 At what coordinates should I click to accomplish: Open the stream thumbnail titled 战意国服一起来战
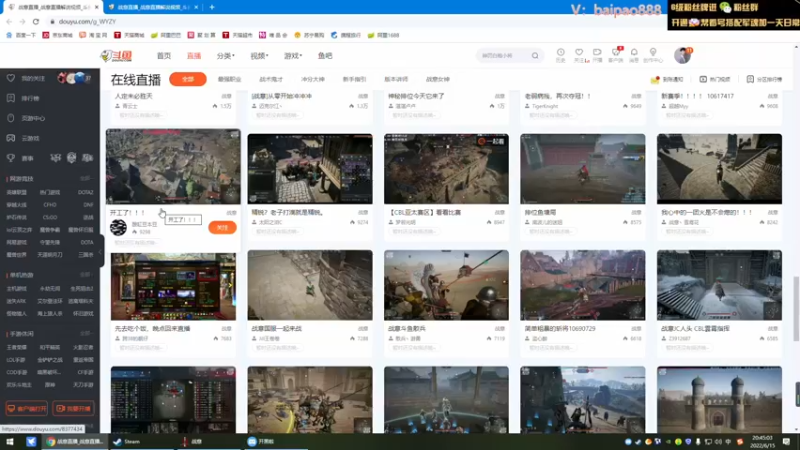[310, 285]
